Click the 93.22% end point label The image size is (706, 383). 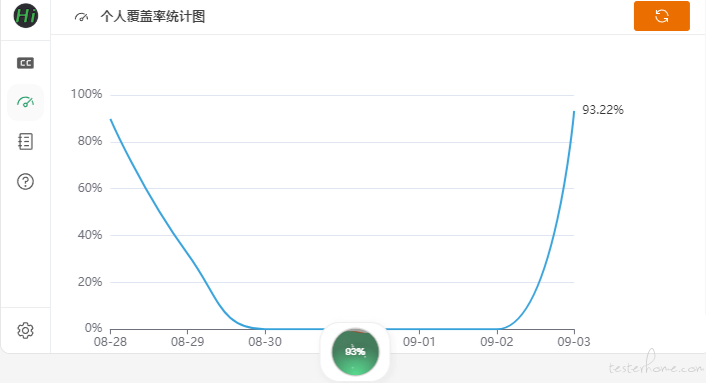pyautogui.click(x=602, y=110)
